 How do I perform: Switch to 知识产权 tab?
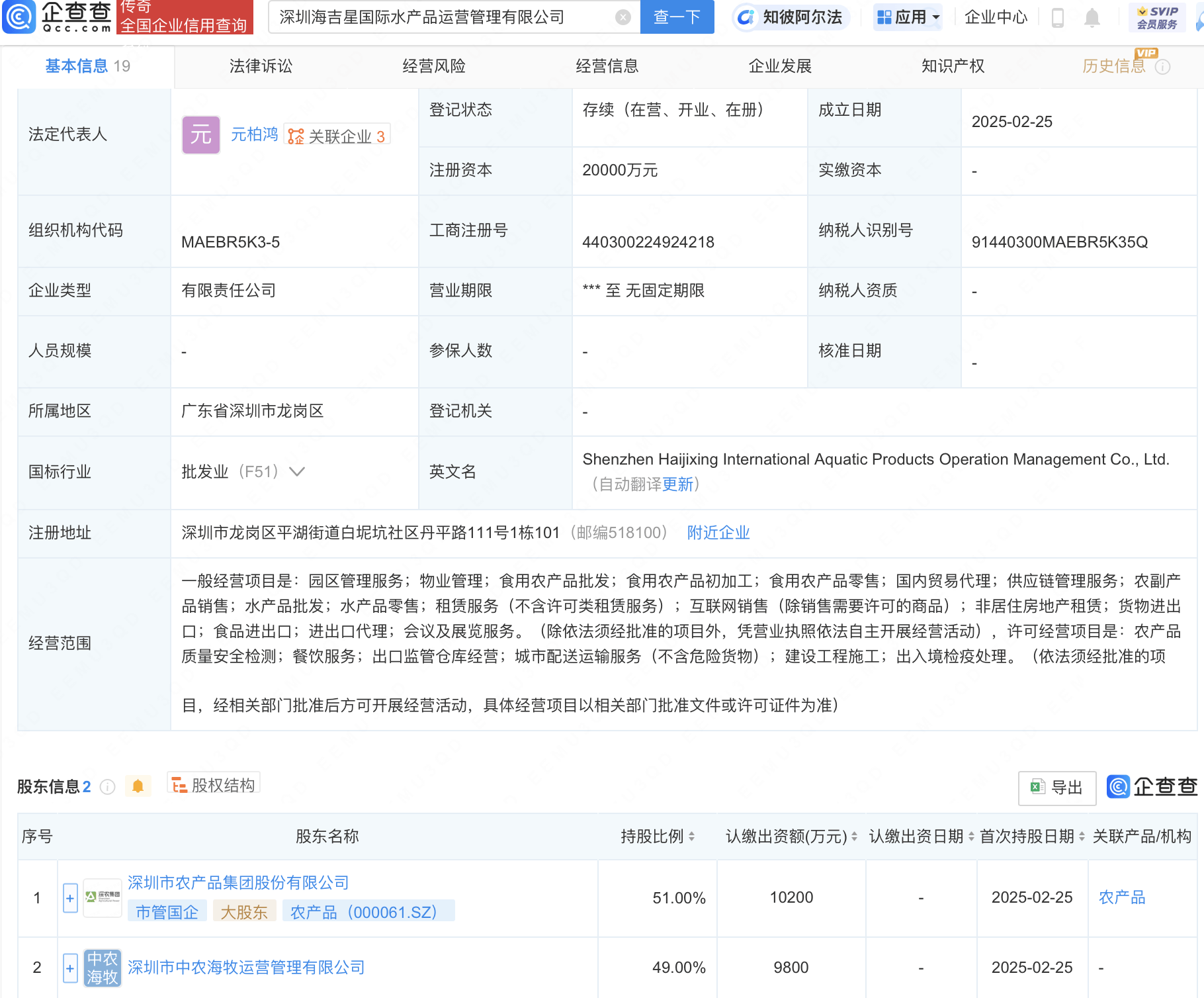pos(953,66)
